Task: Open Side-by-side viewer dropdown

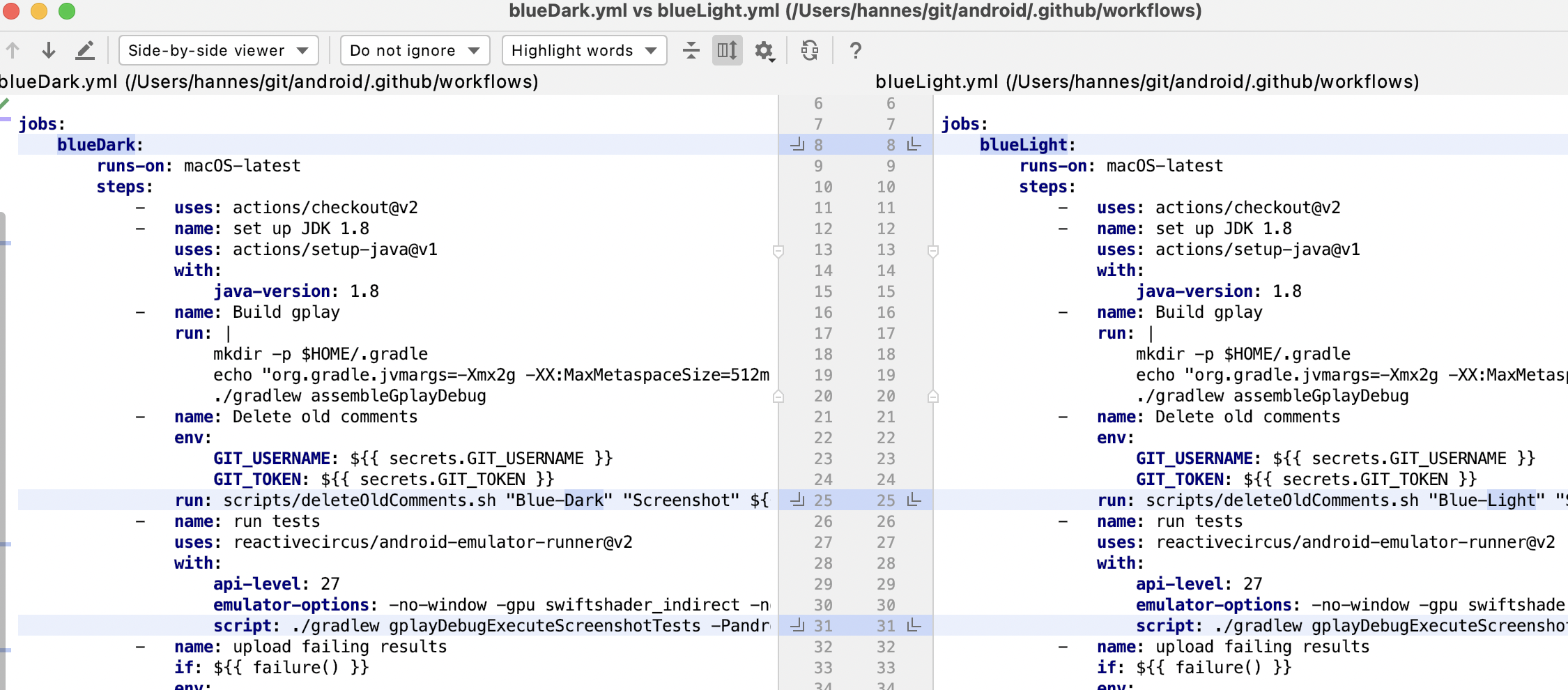Action: coord(219,50)
